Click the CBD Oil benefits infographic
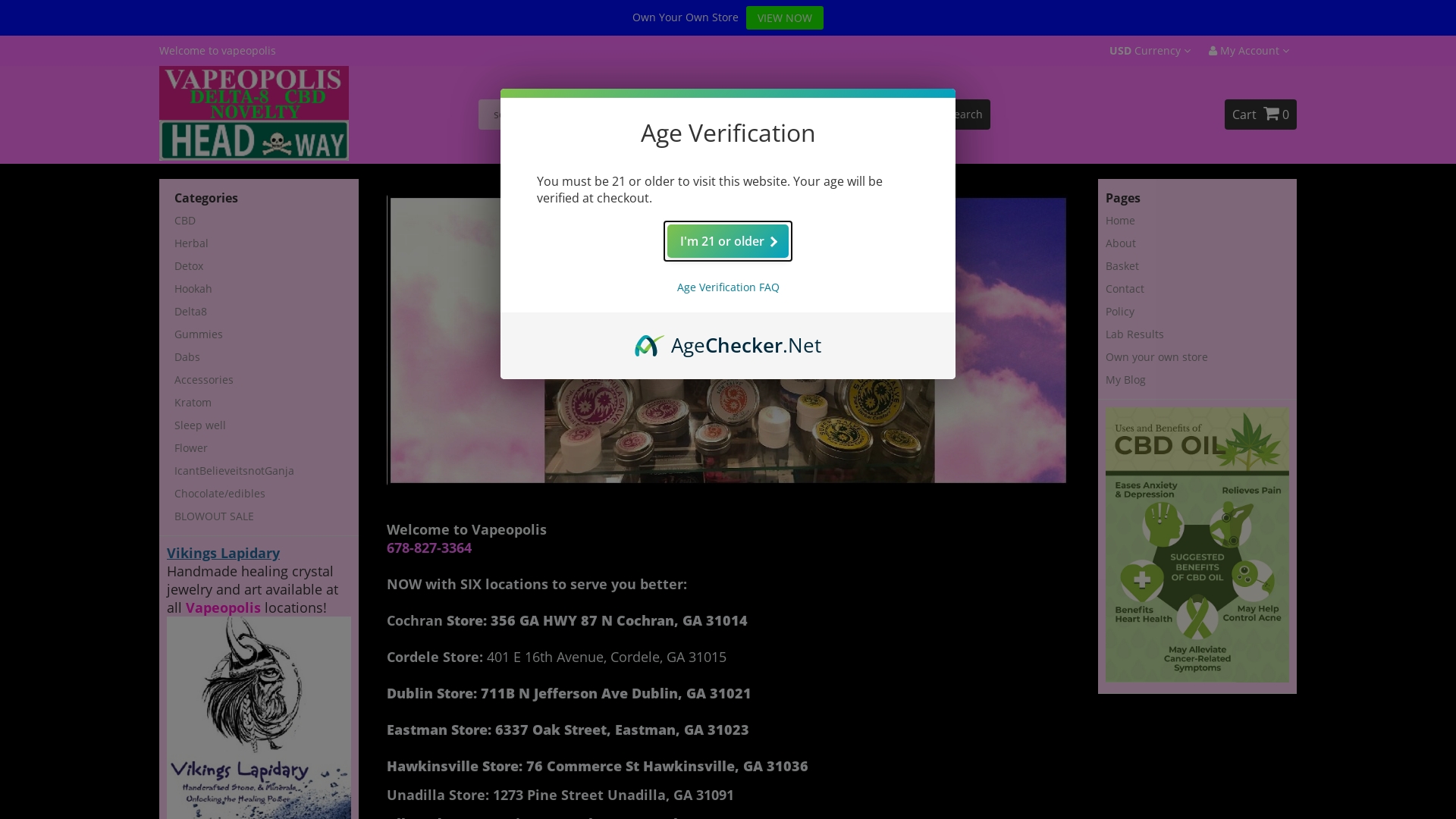Screen dimensions: 1456x819 [x=1197, y=544]
